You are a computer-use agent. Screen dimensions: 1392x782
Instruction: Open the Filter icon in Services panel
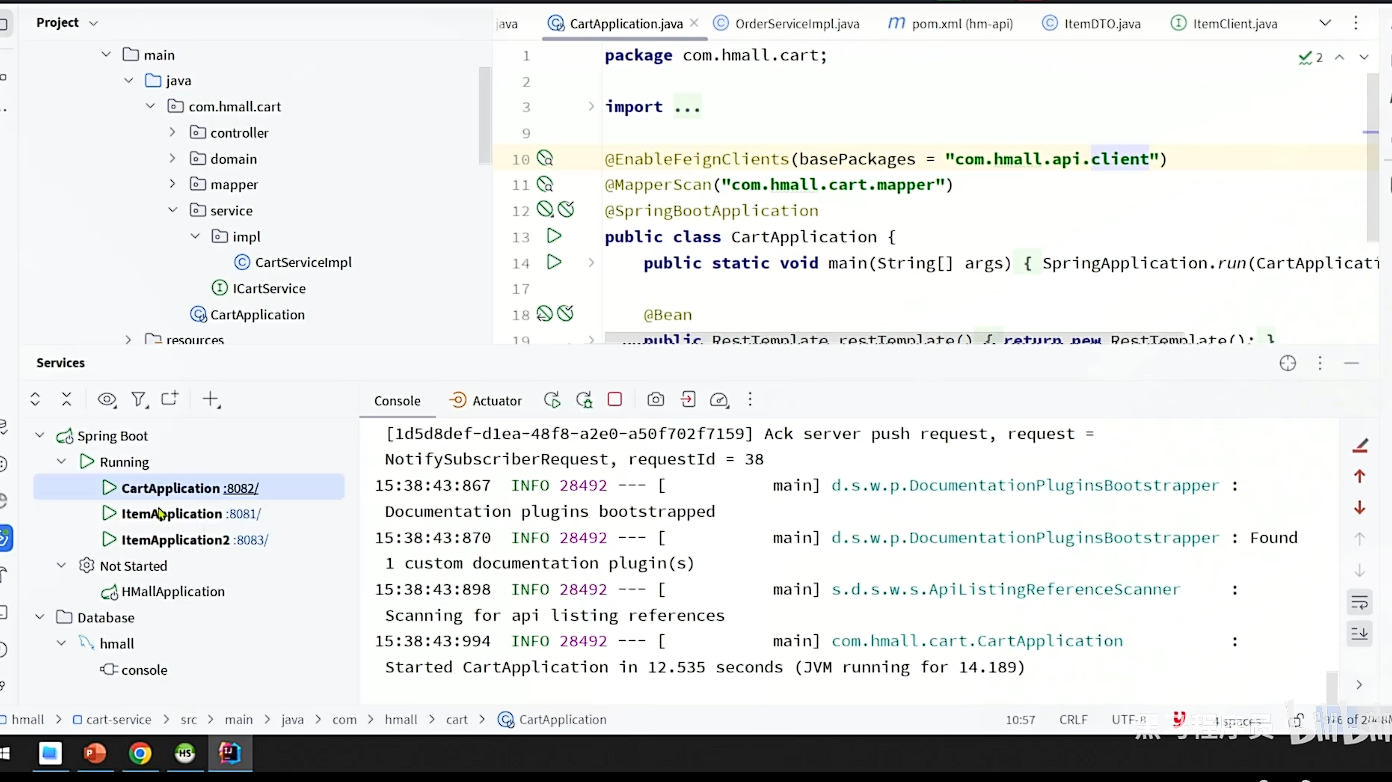tap(139, 400)
